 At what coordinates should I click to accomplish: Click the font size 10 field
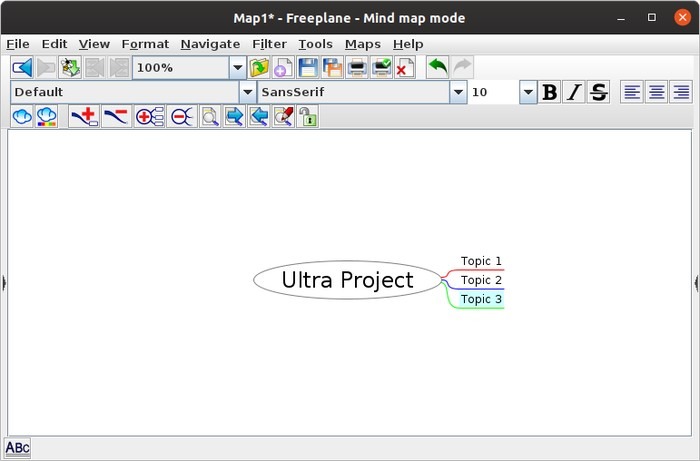494,92
